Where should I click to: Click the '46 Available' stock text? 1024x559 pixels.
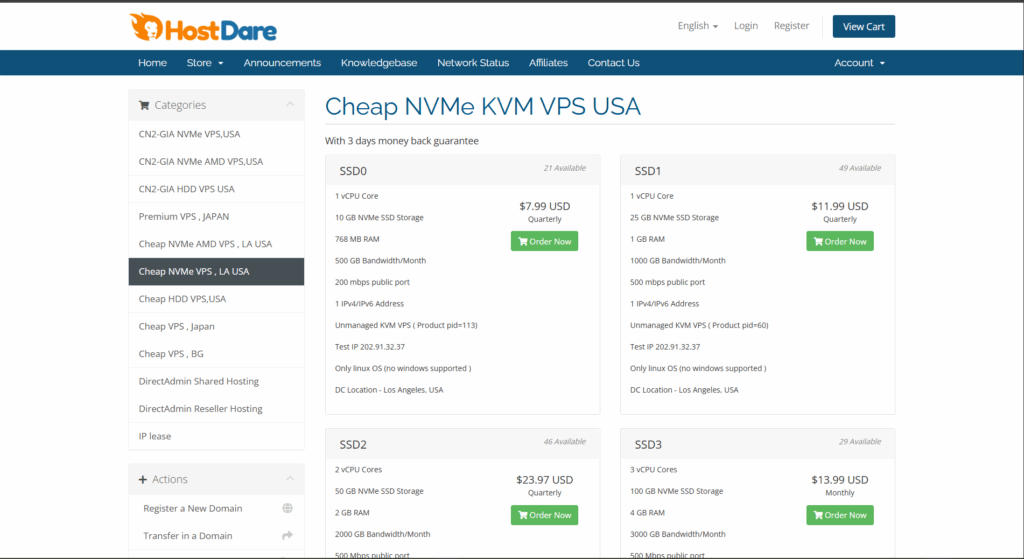565,441
